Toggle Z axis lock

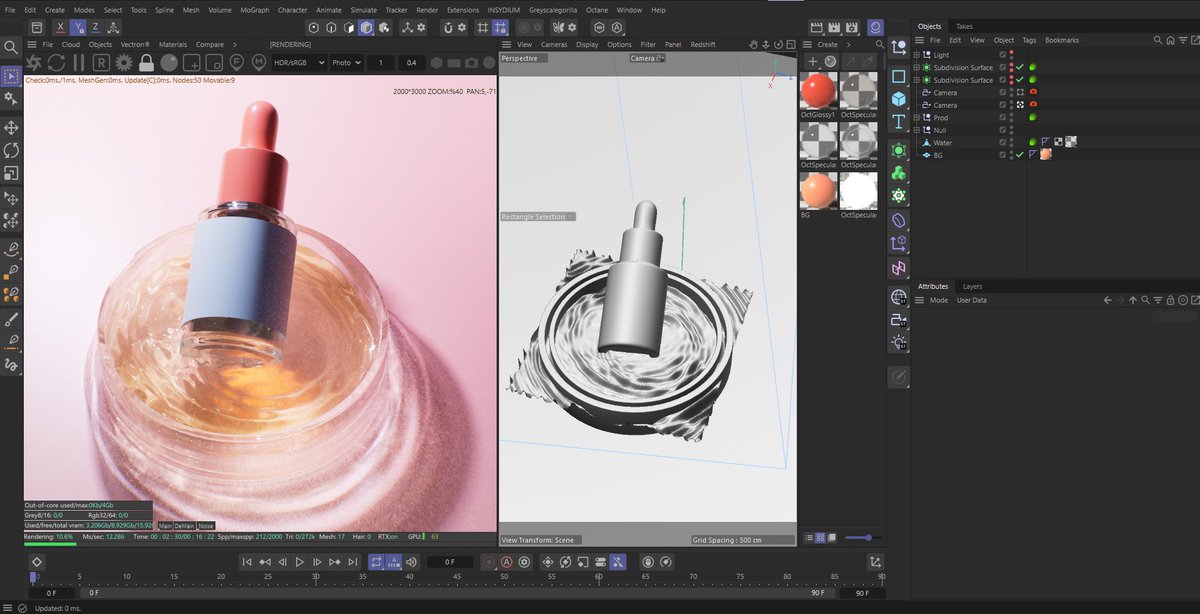click(95, 28)
